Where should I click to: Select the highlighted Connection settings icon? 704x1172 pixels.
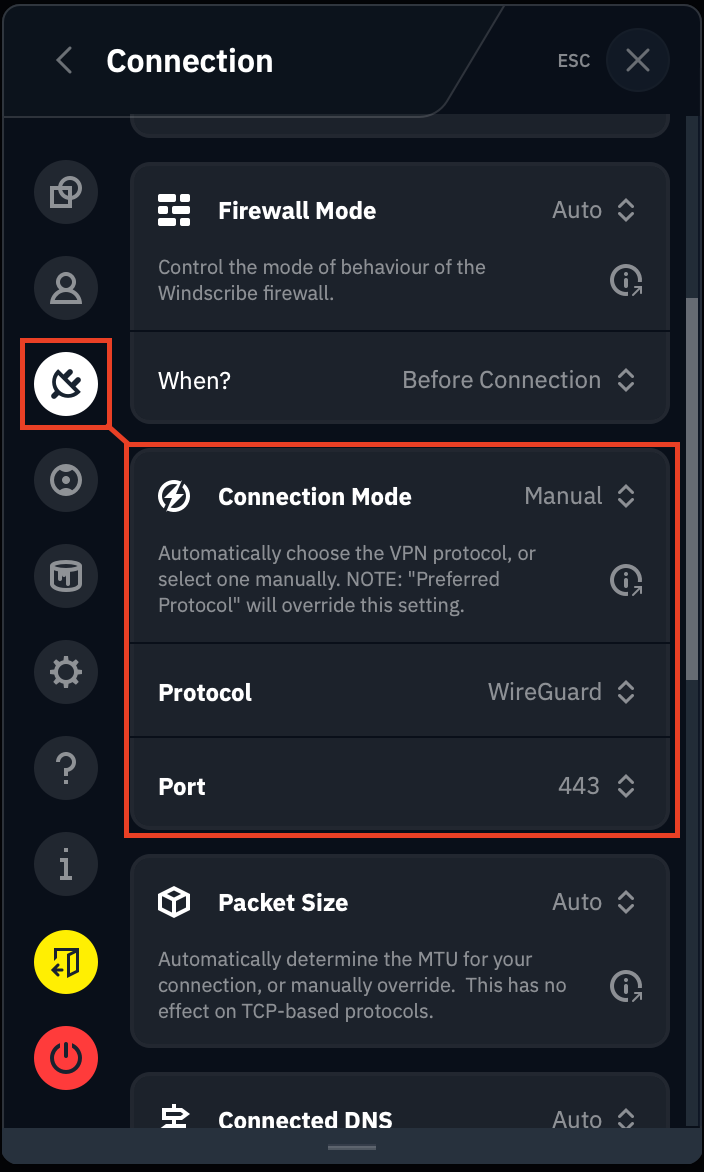pyautogui.click(x=66, y=384)
